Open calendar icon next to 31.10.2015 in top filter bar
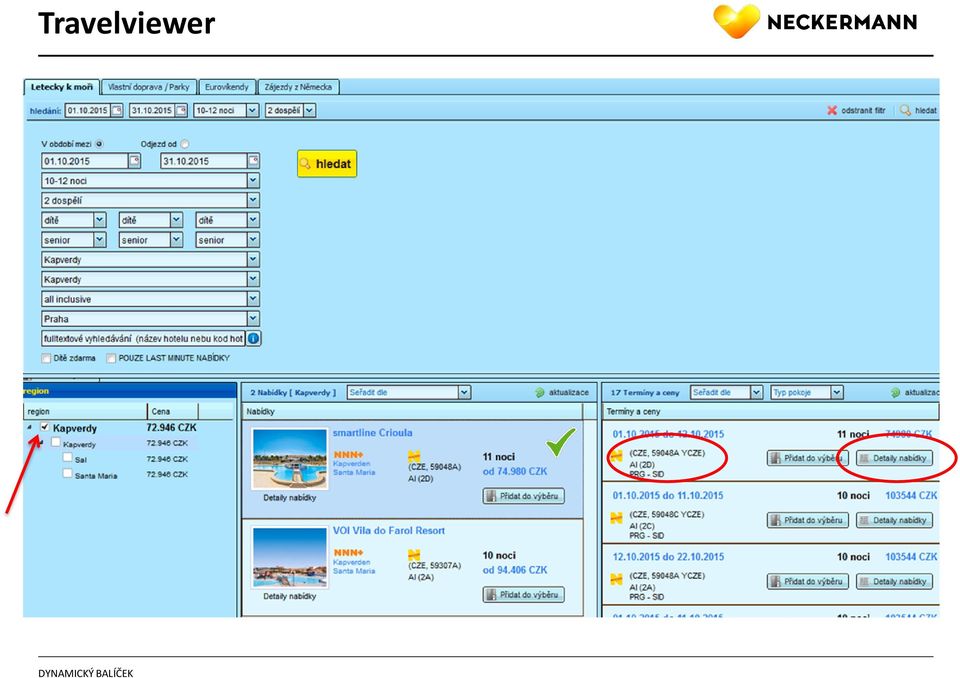This screenshot has width=960, height=678. coord(181,110)
